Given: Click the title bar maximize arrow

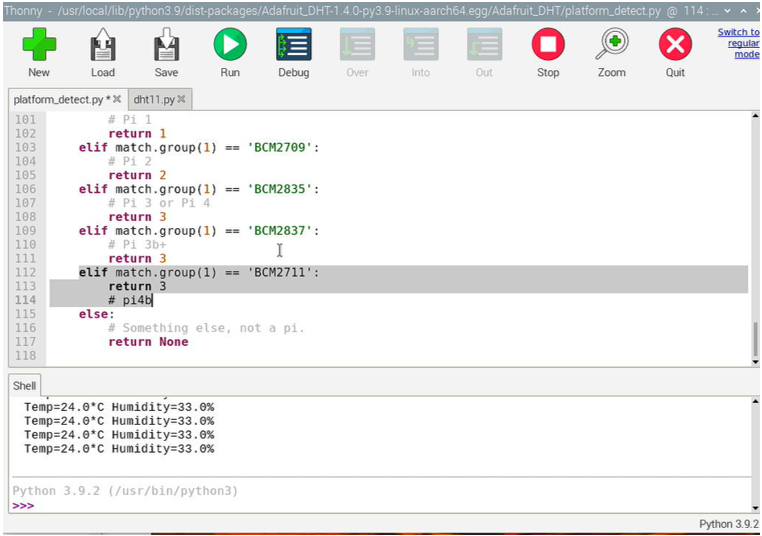Looking at the screenshot, I should pyautogui.click(x=744, y=11).
